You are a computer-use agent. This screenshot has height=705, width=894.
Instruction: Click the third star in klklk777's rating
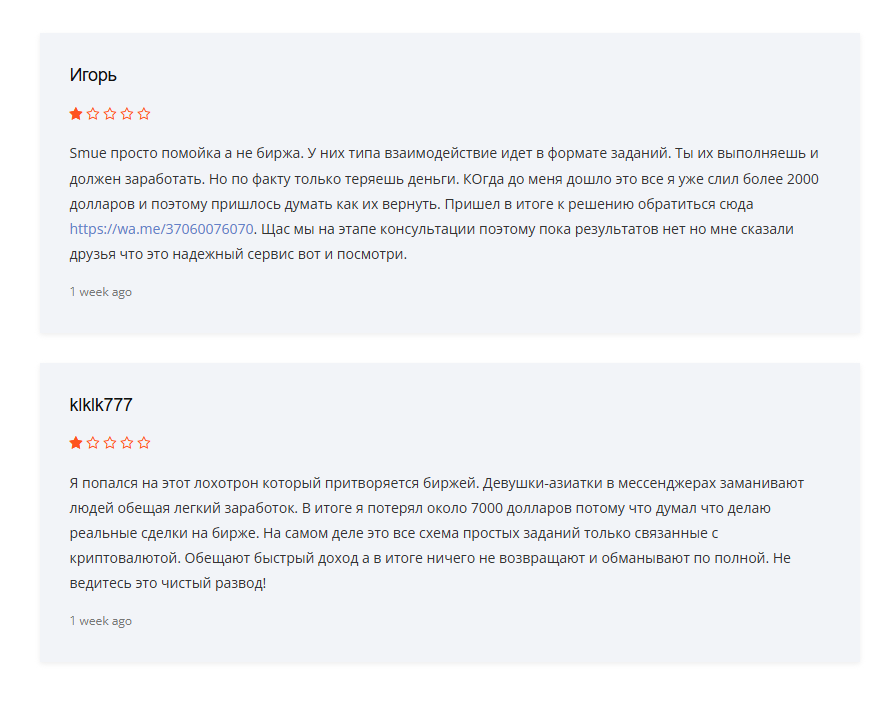pos(110,442)
